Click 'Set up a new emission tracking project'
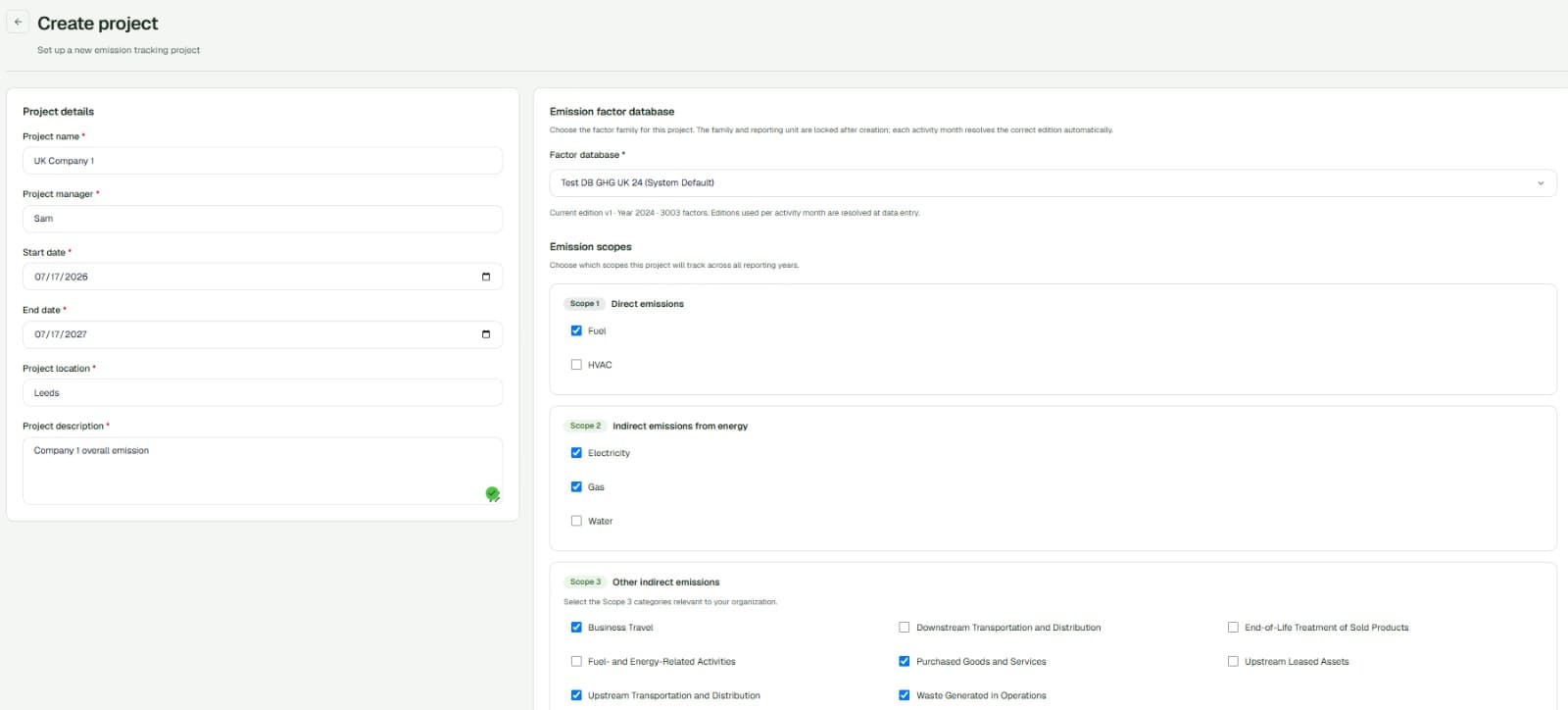Viewport: 1568px width, 710px height. pos(119,50)
